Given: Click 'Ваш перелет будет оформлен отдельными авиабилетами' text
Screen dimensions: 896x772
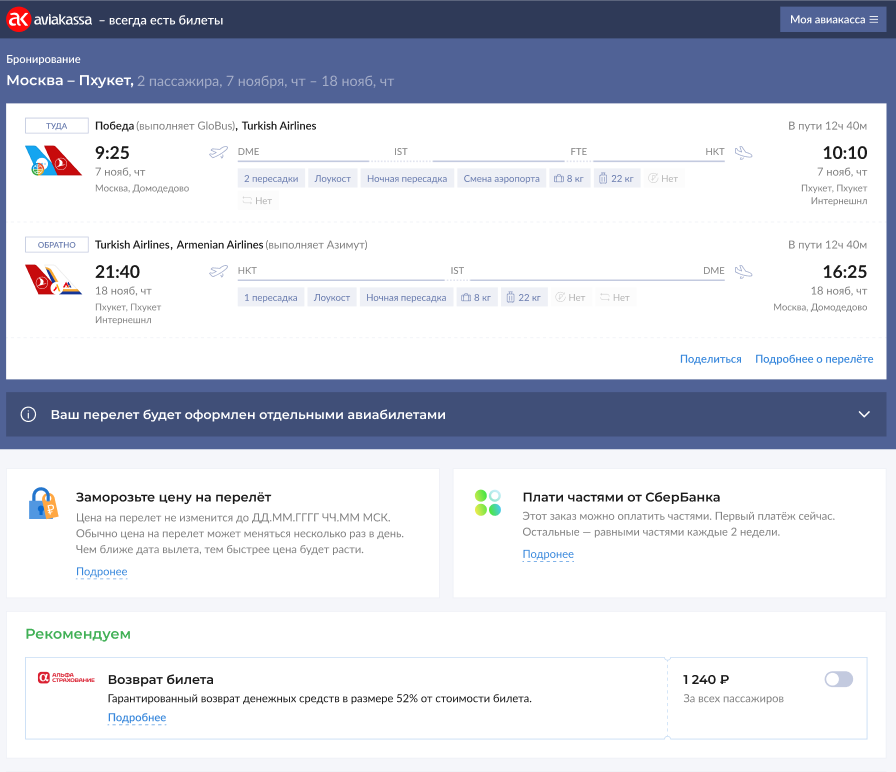Looking at the screenshot, I should point(248,415).
